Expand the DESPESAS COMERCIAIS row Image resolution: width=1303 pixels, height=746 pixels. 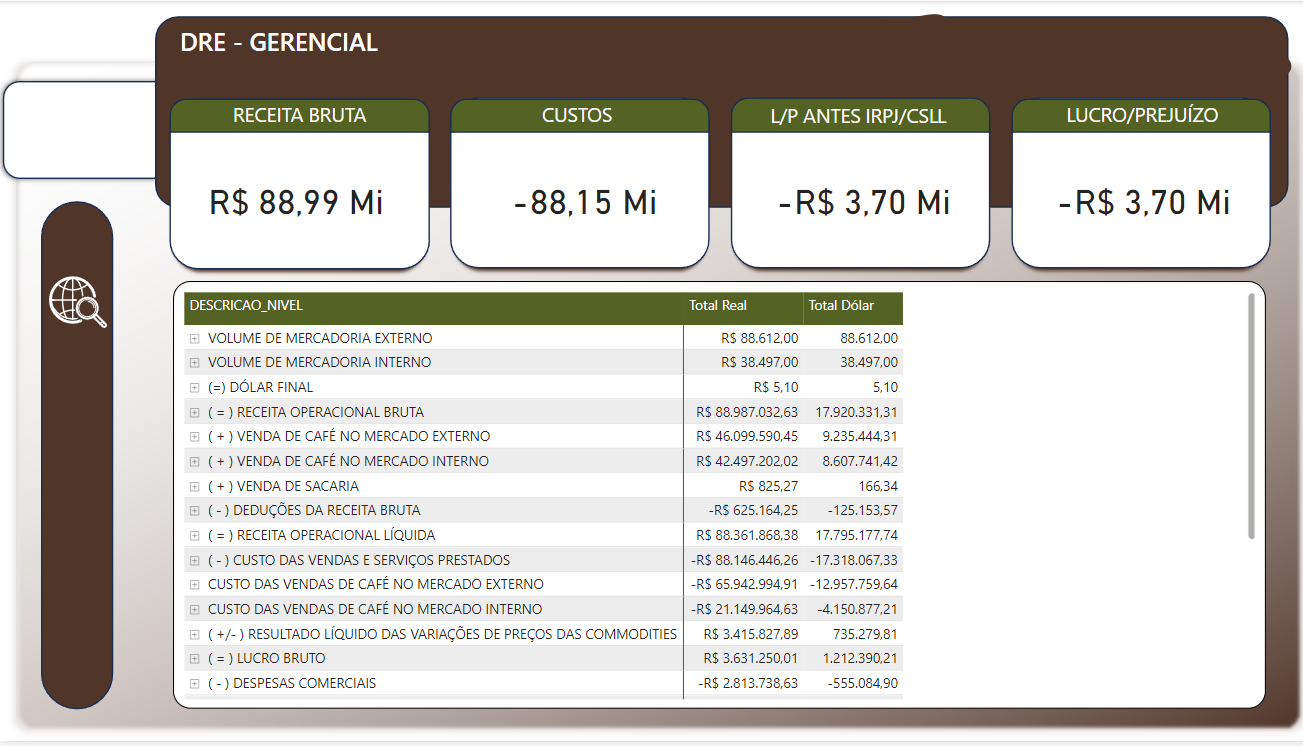click(x=195, y=684)
